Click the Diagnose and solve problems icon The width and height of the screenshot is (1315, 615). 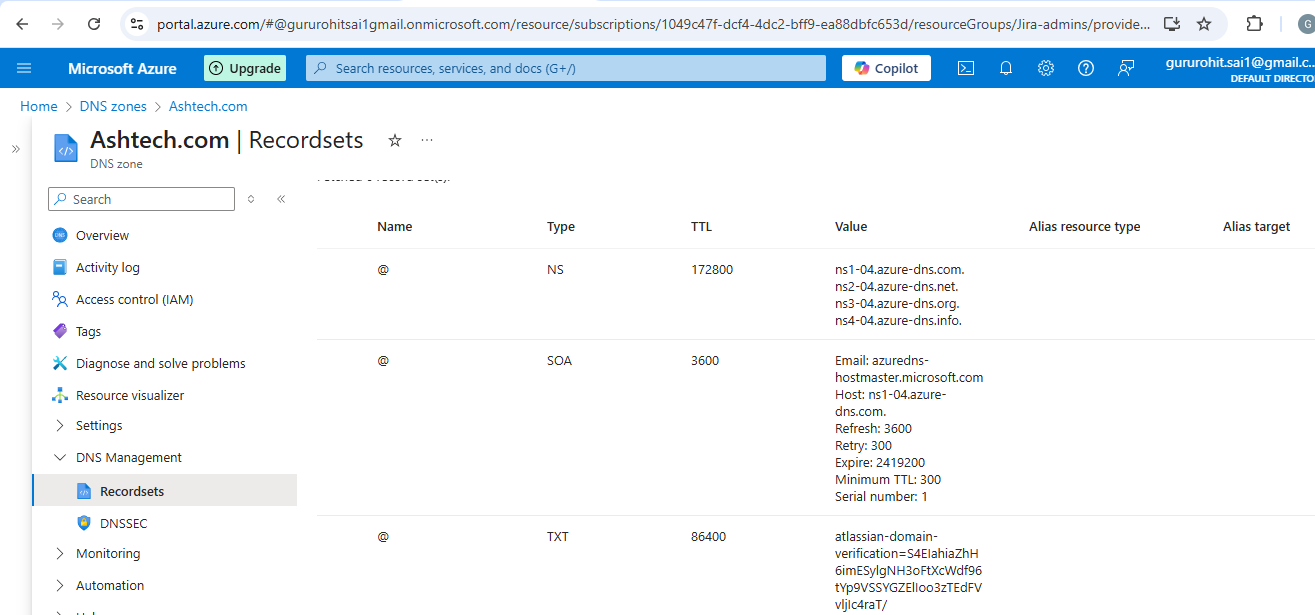(59, 363)
